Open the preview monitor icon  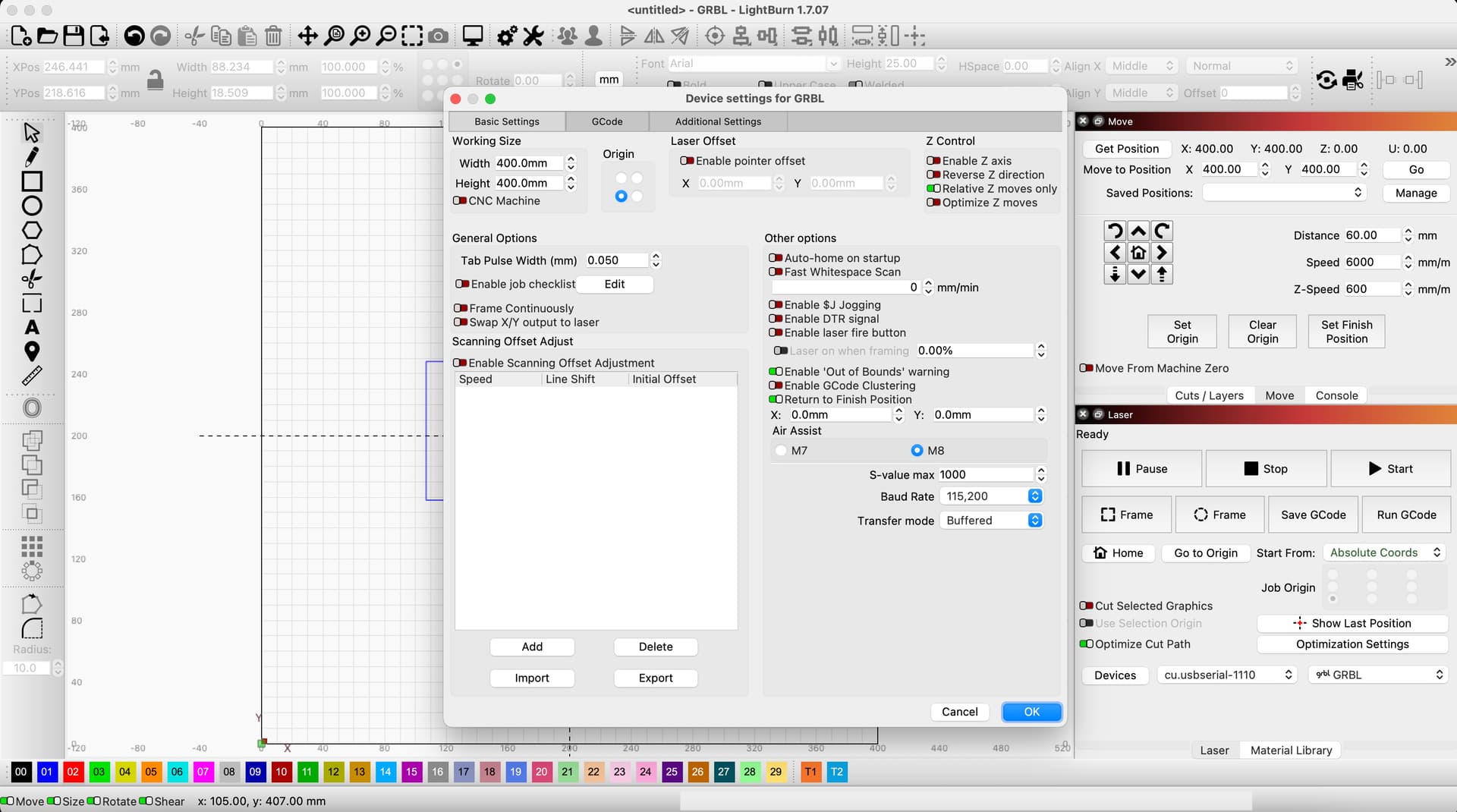(473, 36)
